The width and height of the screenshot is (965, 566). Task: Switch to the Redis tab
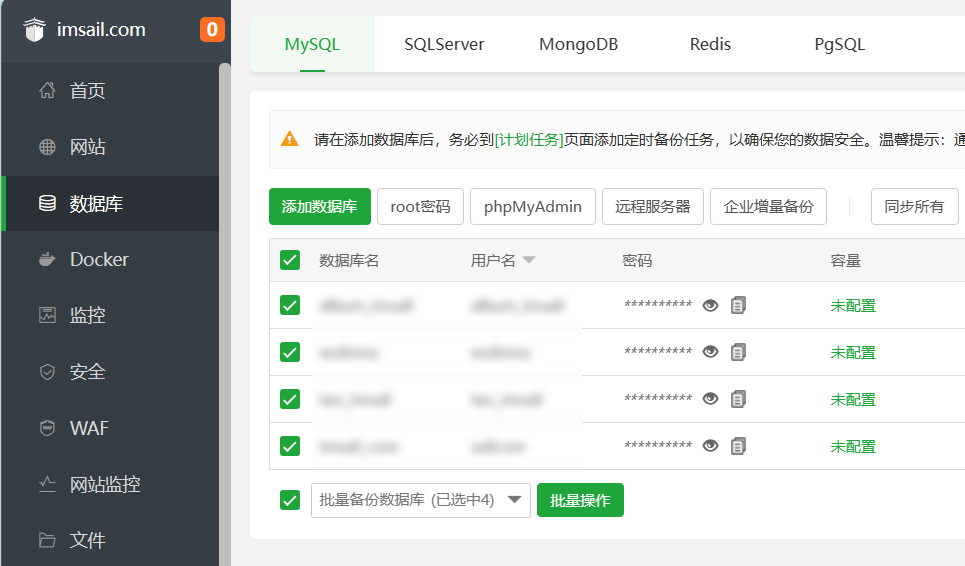[710, 44]
